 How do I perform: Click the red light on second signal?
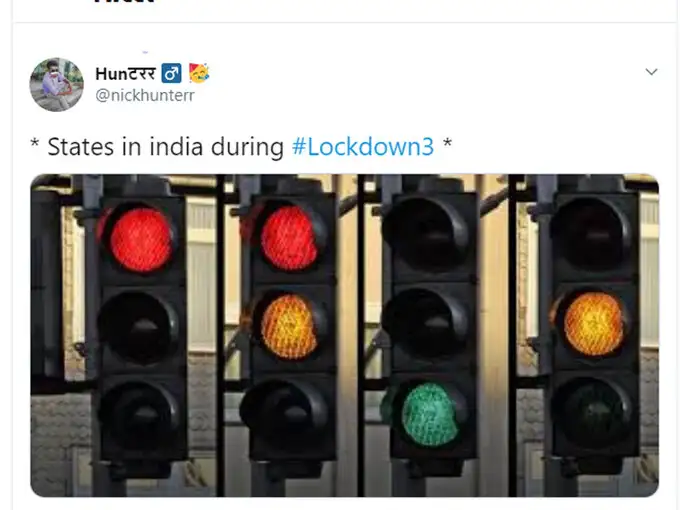(289, 238)
